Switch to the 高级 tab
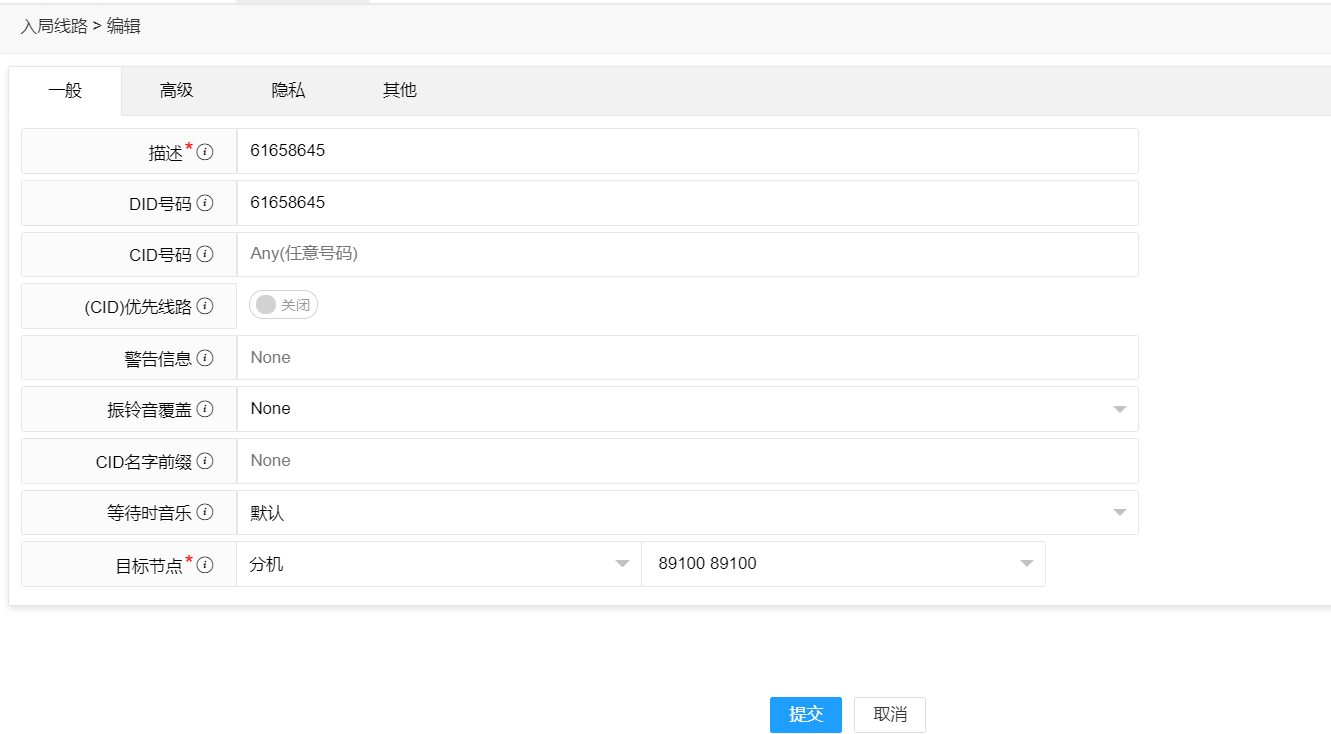The height and width of the screenshot is (734, 1331). tap(175, 90)
